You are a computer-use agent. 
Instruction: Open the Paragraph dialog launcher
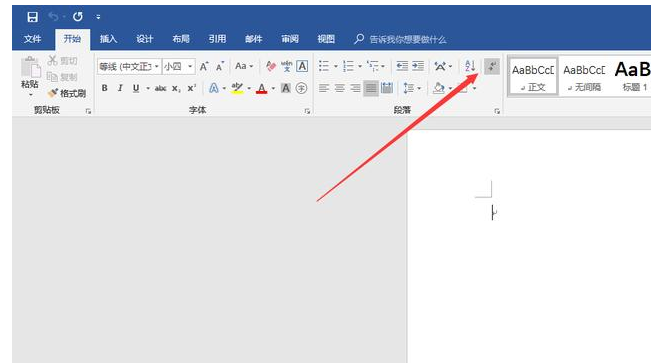tap(497, 111)
